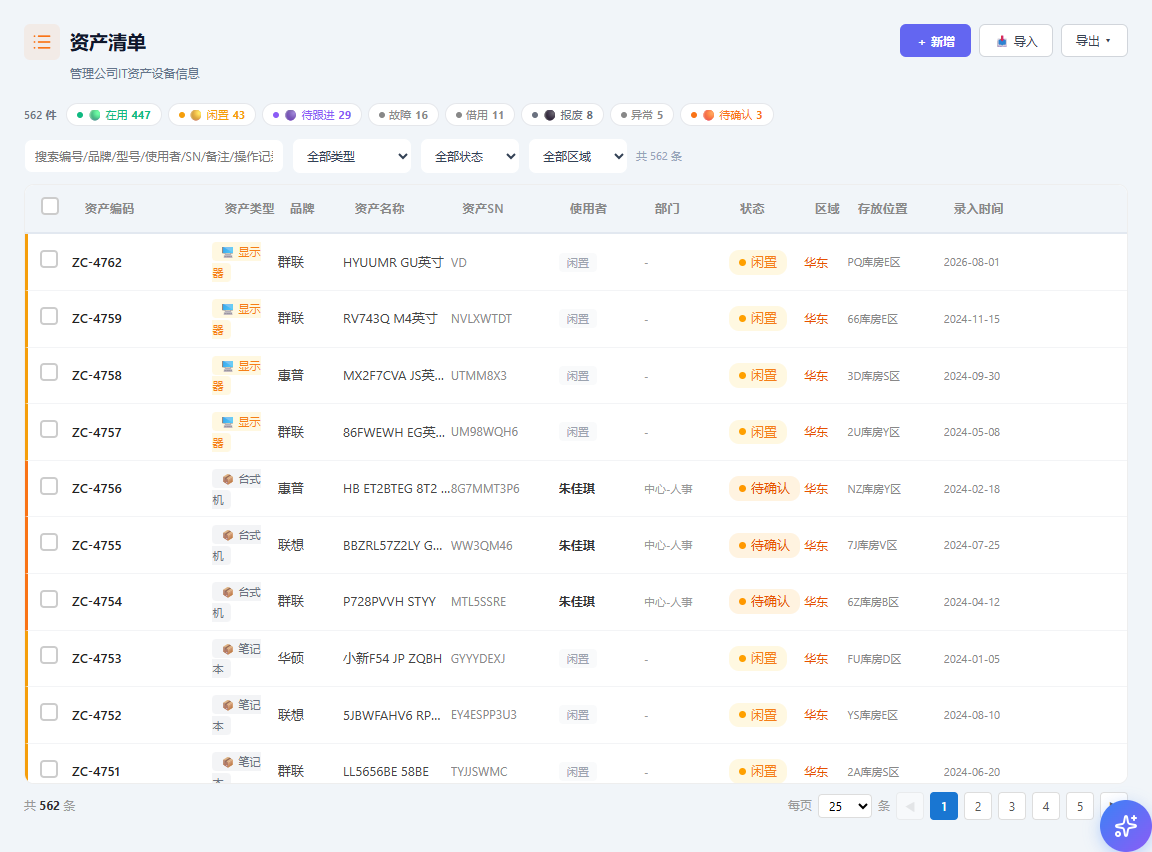1152x852 pixels.
Task: Open the AI assistant sparkle button
Action: click(1126, 826)
